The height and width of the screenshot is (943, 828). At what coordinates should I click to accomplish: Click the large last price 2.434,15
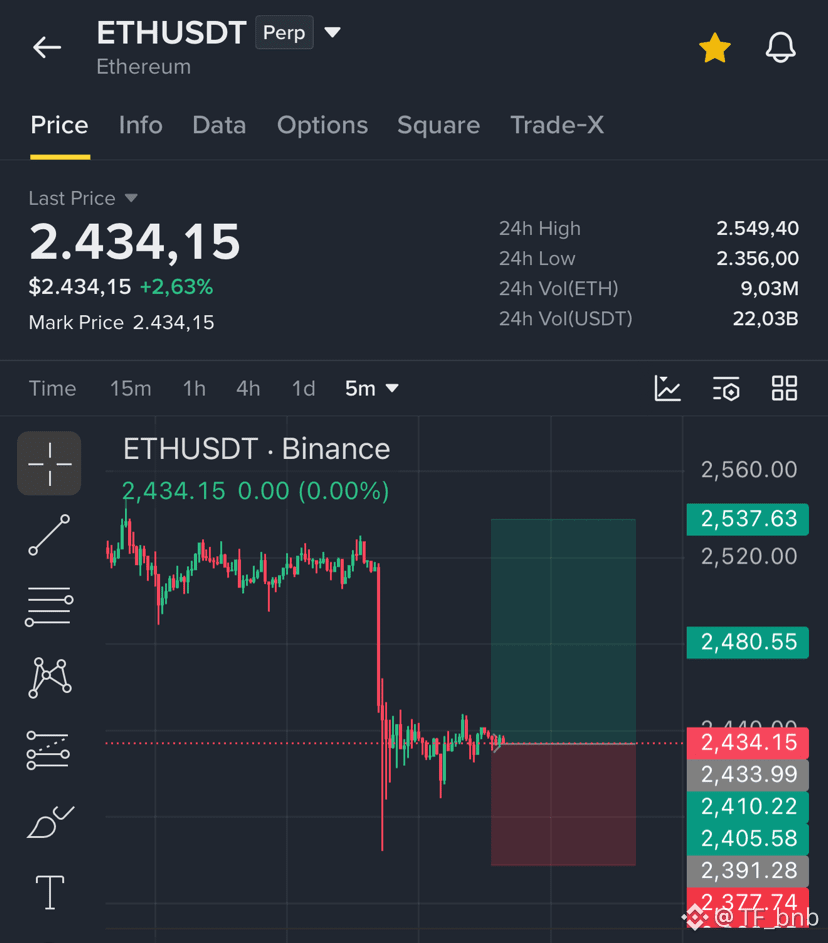click(135, 243)
